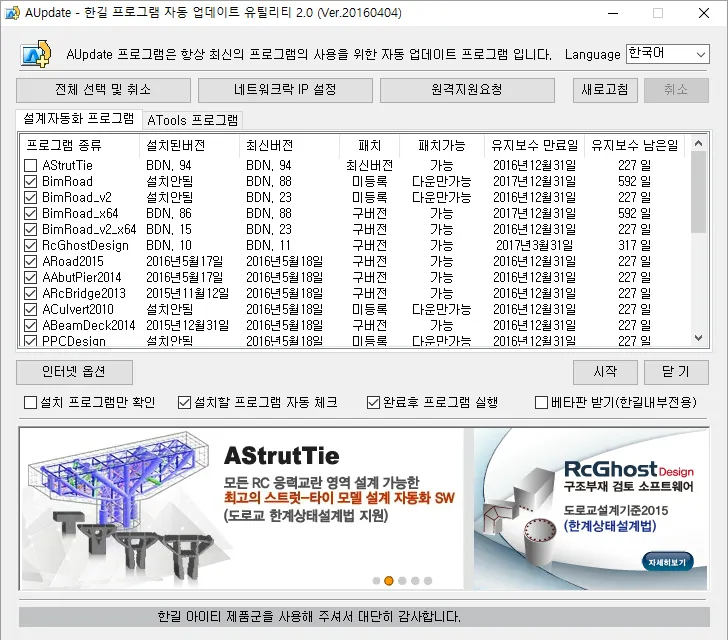Viewport: 728px width, 640px height.
Task: Toggle the ABeamDeck2014 checkbox
Action: (x=31, y=326)
